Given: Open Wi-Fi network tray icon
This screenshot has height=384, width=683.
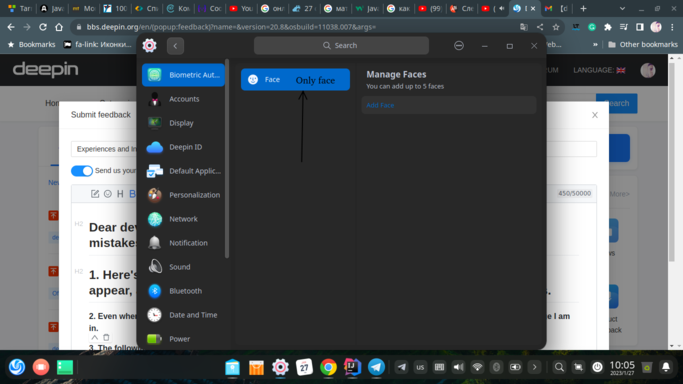Looking at the screenshot, I should pyautogui.click(x=477, y=367).
